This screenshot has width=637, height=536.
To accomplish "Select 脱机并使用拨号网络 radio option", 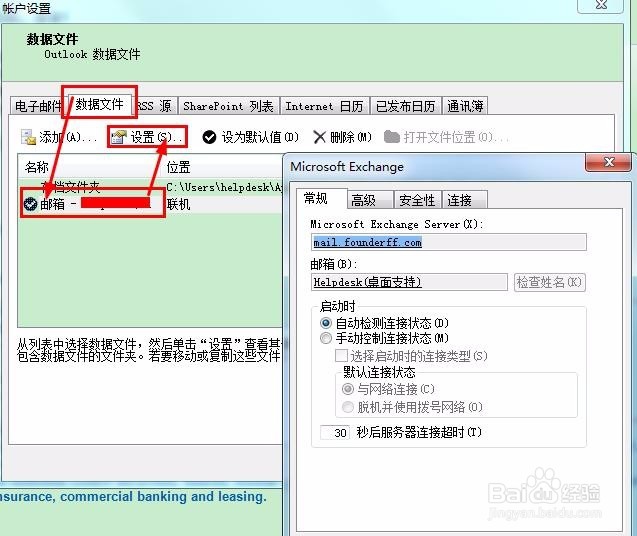I will click(x=348, y=407).
